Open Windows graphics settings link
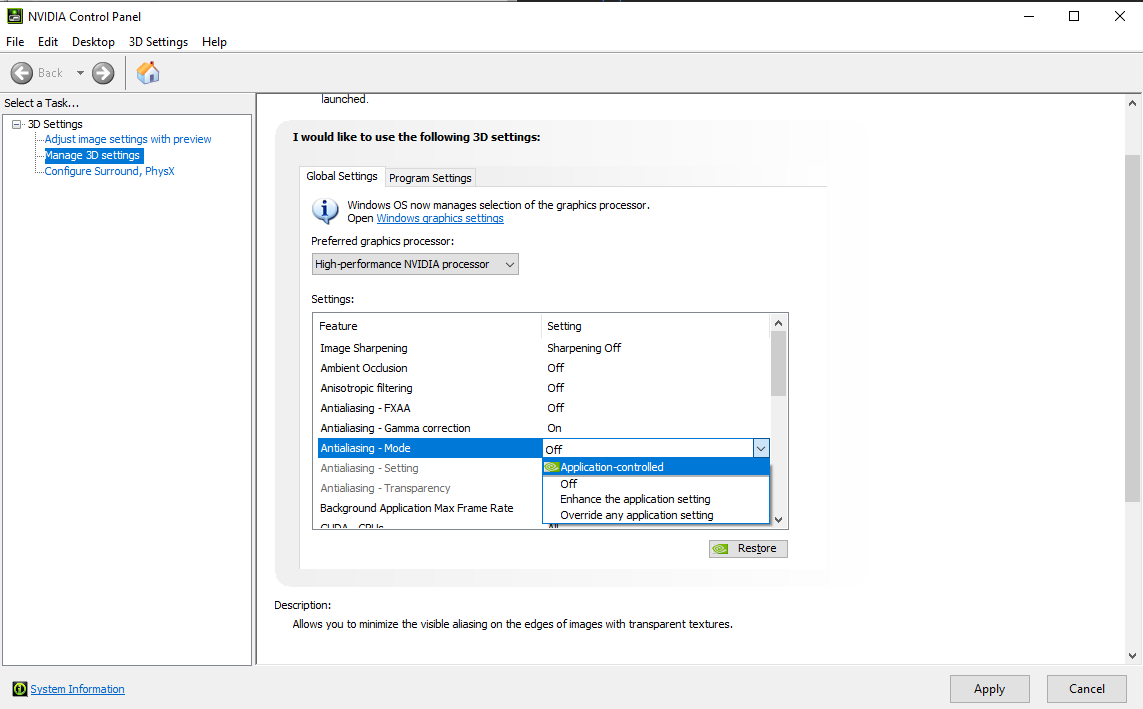Viewport: 1143px width, 709px height. pyautogui.click(x=440, y=218)
